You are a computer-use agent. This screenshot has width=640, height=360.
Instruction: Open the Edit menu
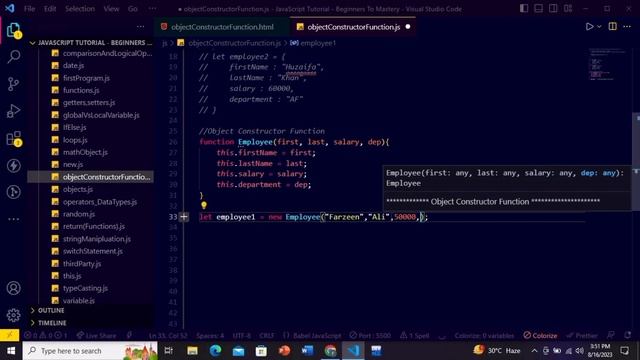pyautogui.click(x=50, y=9)
